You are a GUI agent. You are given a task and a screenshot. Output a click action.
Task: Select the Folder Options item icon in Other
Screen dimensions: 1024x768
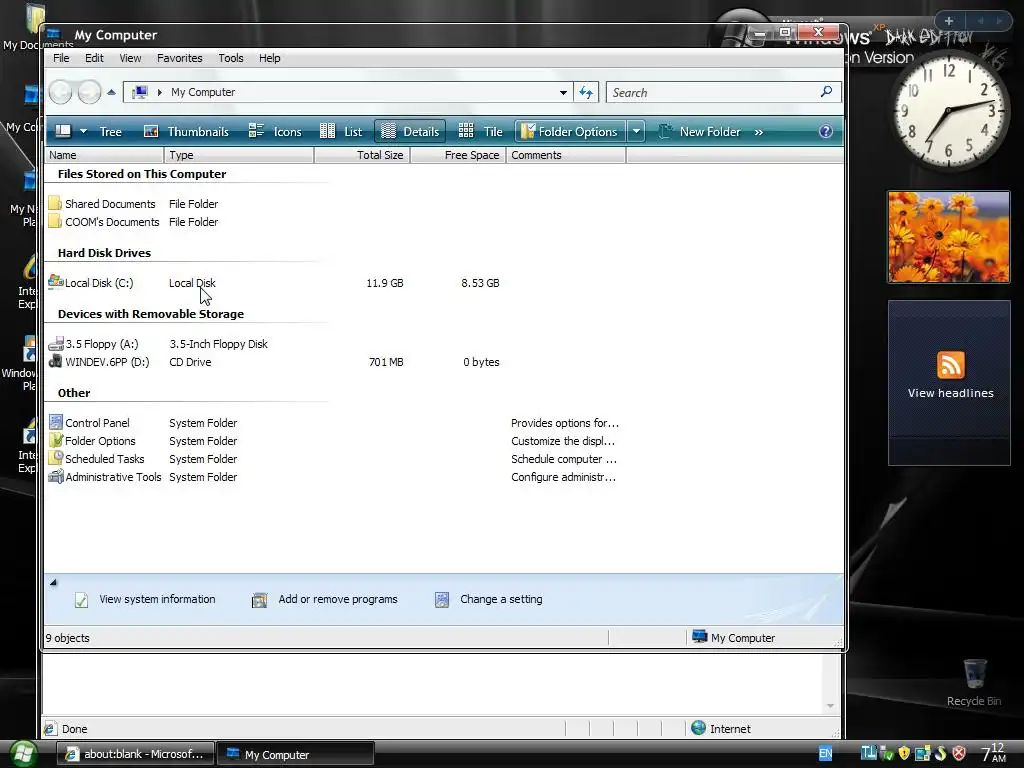pyautogui.click(x=56, y=440)
